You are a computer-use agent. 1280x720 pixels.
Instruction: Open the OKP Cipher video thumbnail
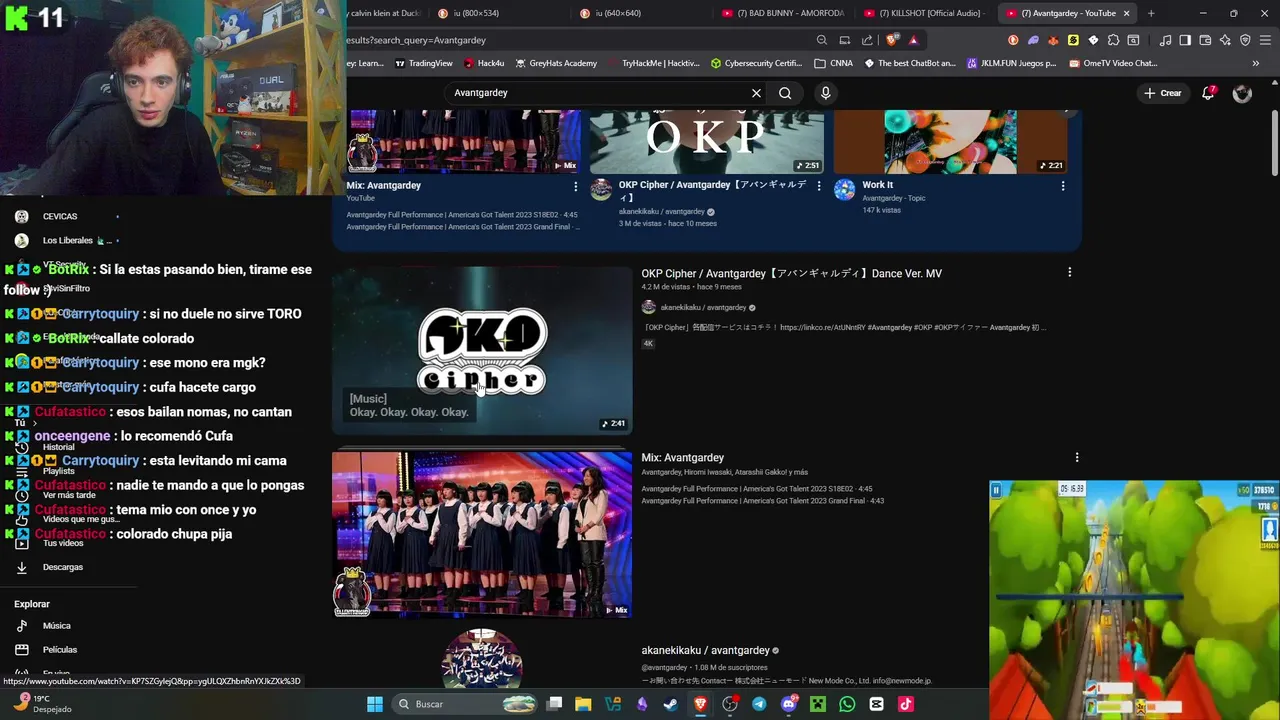pos(482,350)
